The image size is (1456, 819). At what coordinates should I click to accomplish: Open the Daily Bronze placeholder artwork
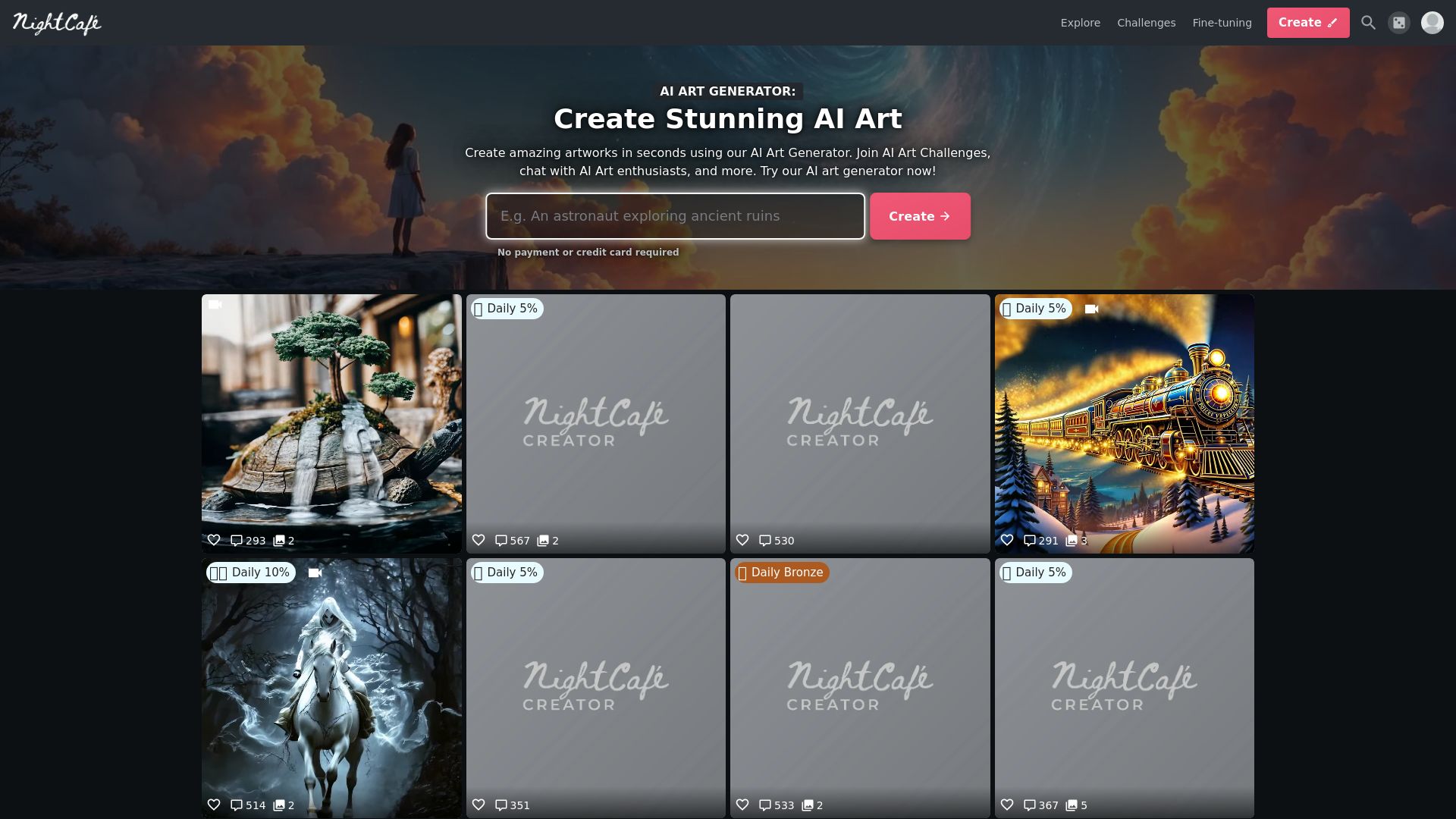[859, 688]
